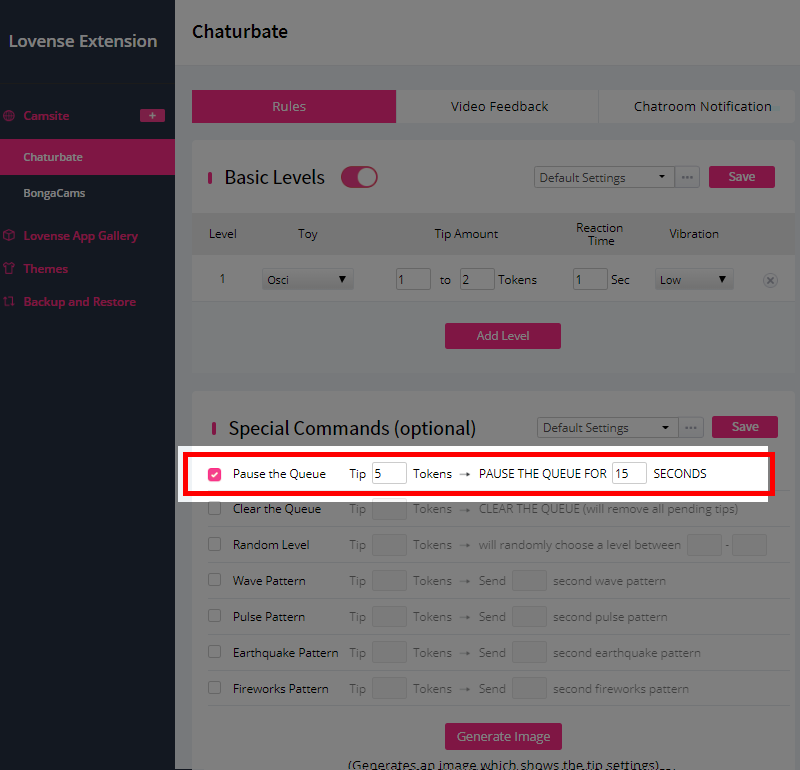
Task: Open Special Commands Default Settings dropdown
Action: (x=607, y=428)
